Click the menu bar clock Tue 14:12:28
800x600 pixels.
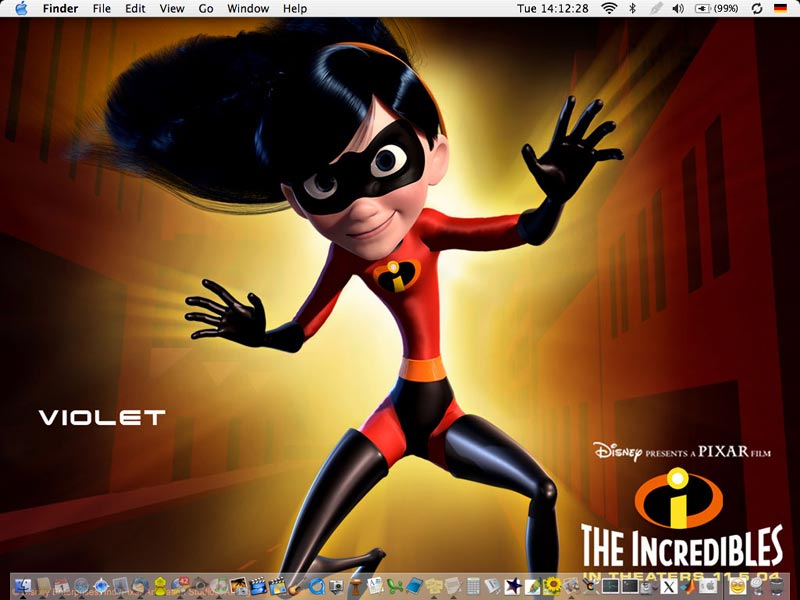[x=553, y=9]
